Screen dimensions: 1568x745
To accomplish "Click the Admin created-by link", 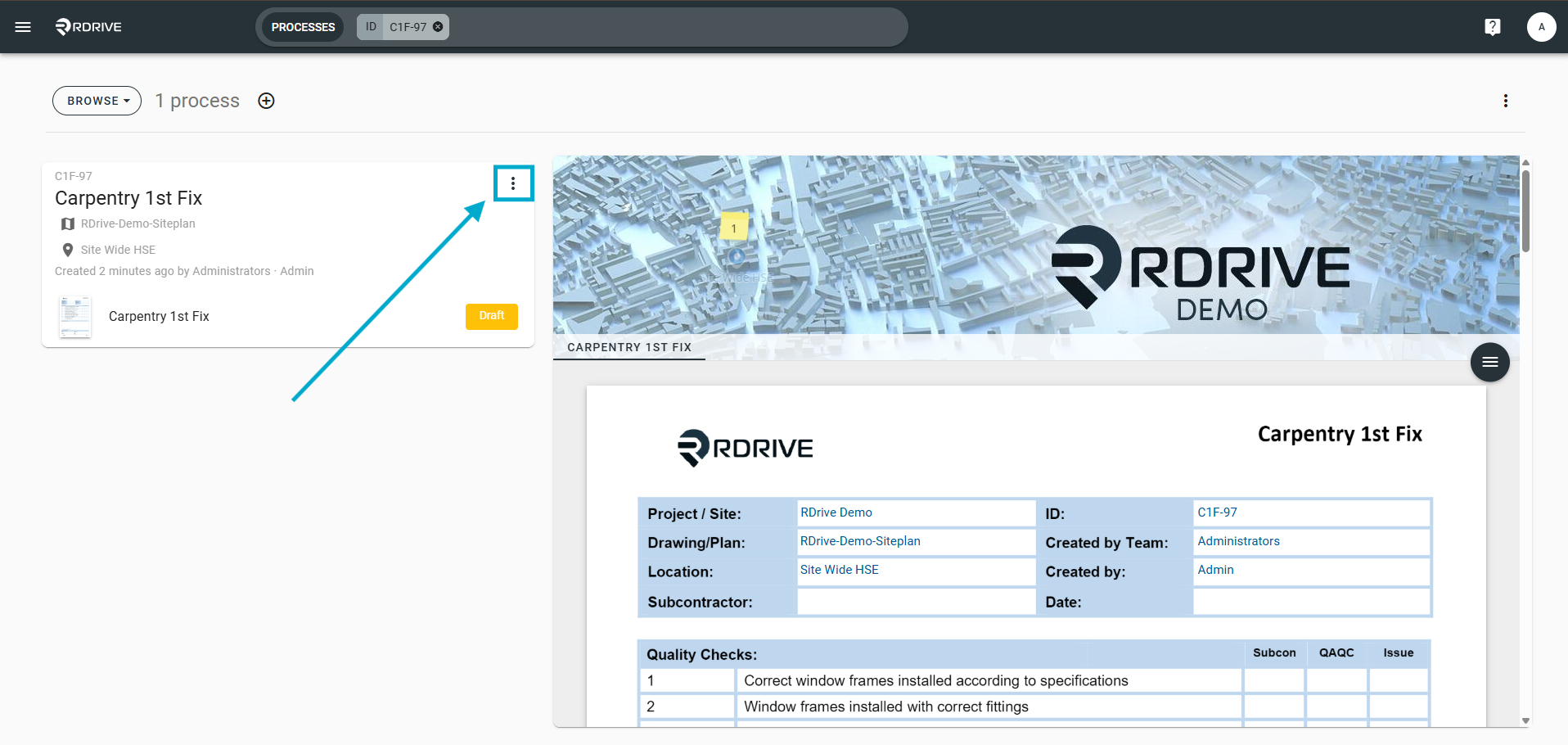I will [x=1215, y=570].
